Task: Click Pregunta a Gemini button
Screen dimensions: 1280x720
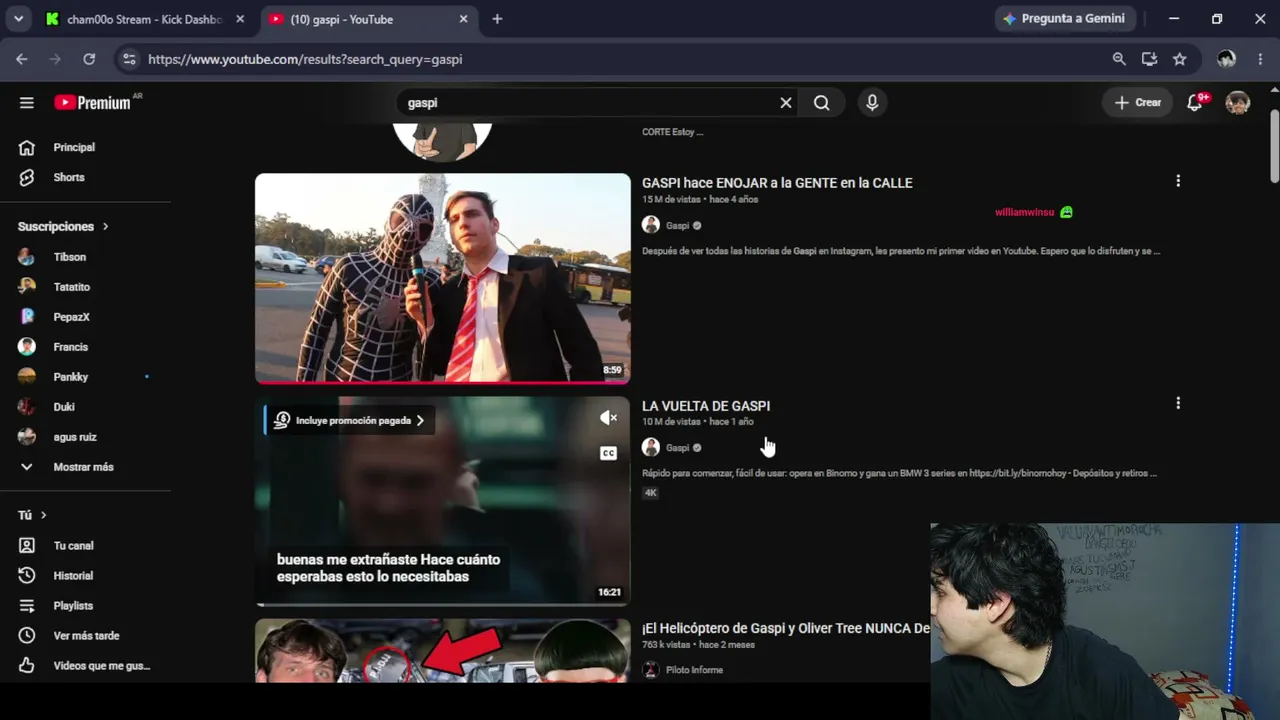Action: (1063, 19)
